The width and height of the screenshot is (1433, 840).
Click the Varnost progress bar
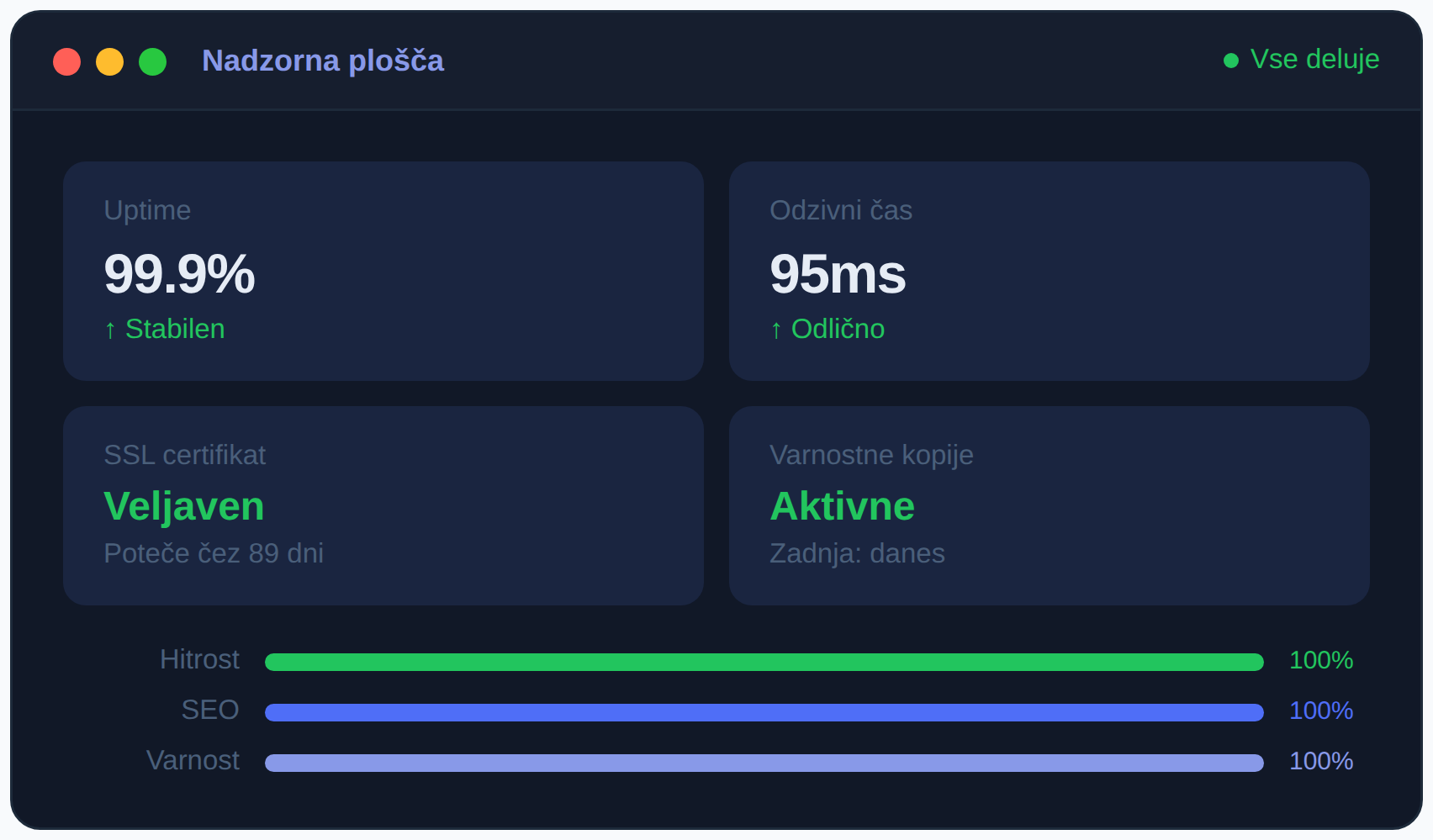tap(764, 763)
